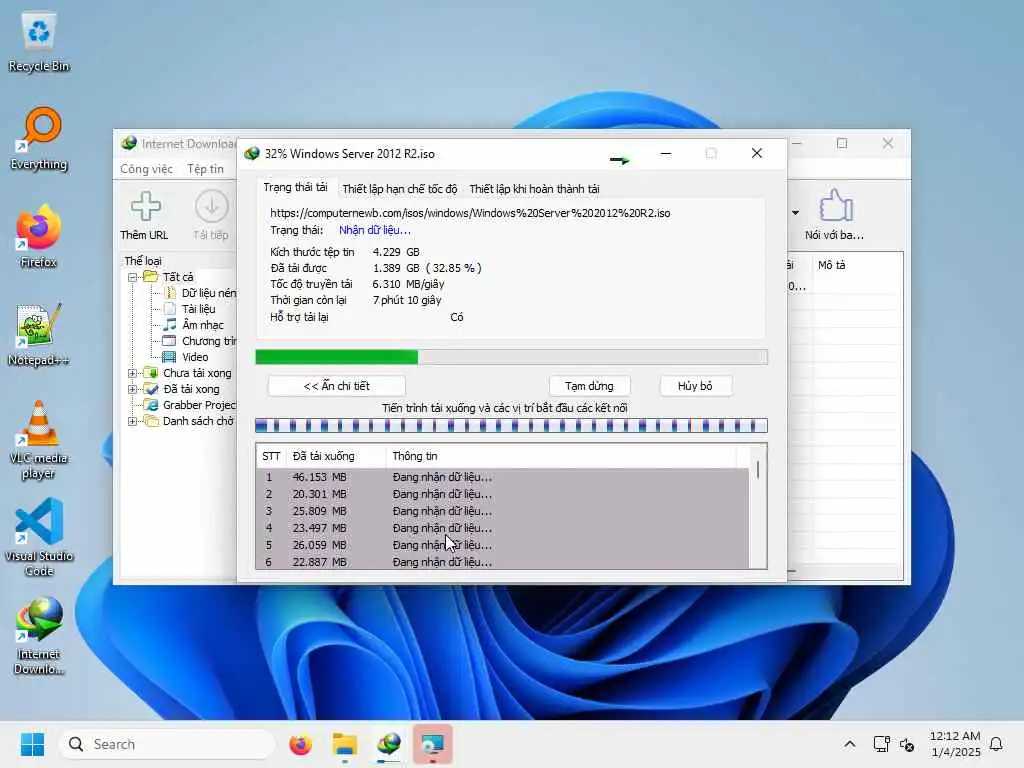Expand the Danh sách chờ tree node
This screenshot has height=768, width=1024.
(133, 421)
